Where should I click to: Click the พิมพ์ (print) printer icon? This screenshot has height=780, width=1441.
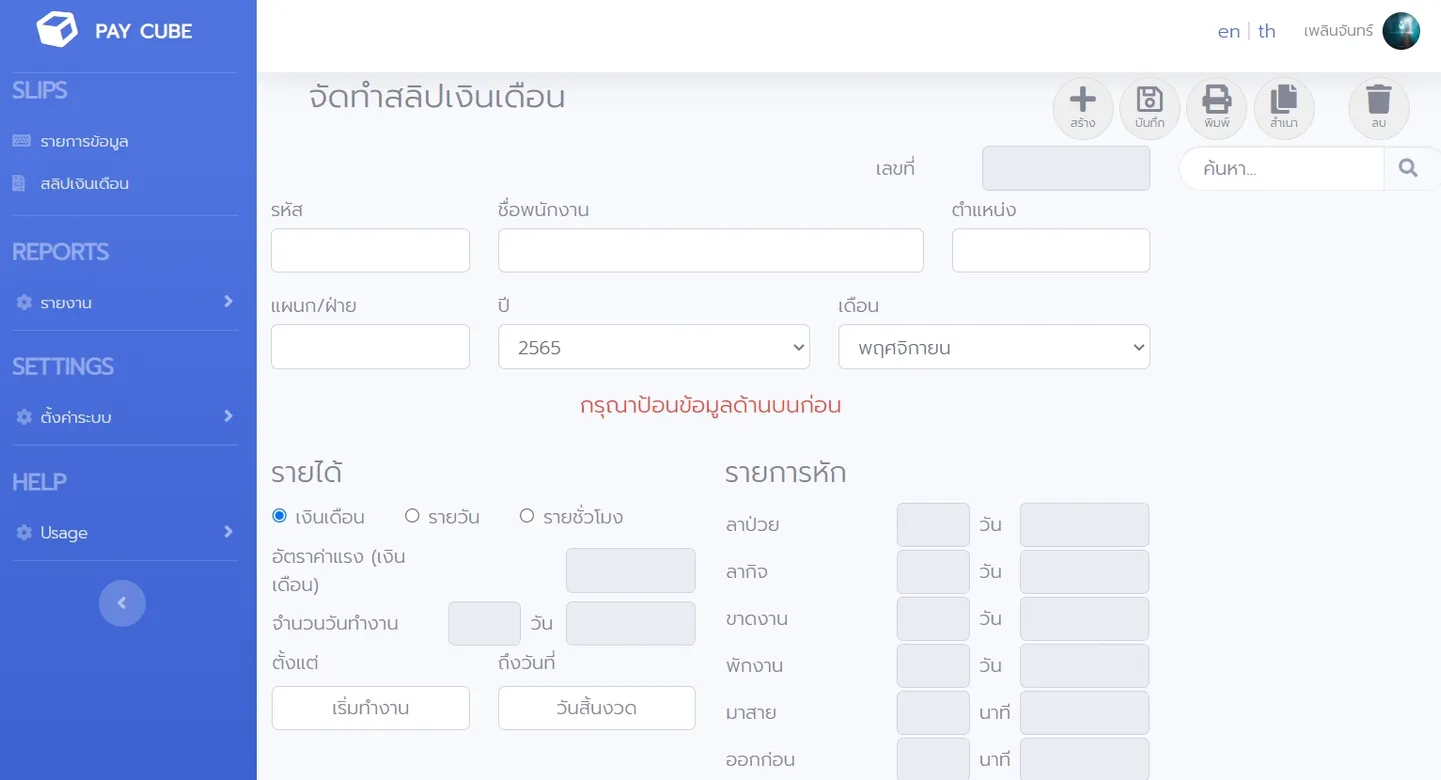[x=1216, y=99]
